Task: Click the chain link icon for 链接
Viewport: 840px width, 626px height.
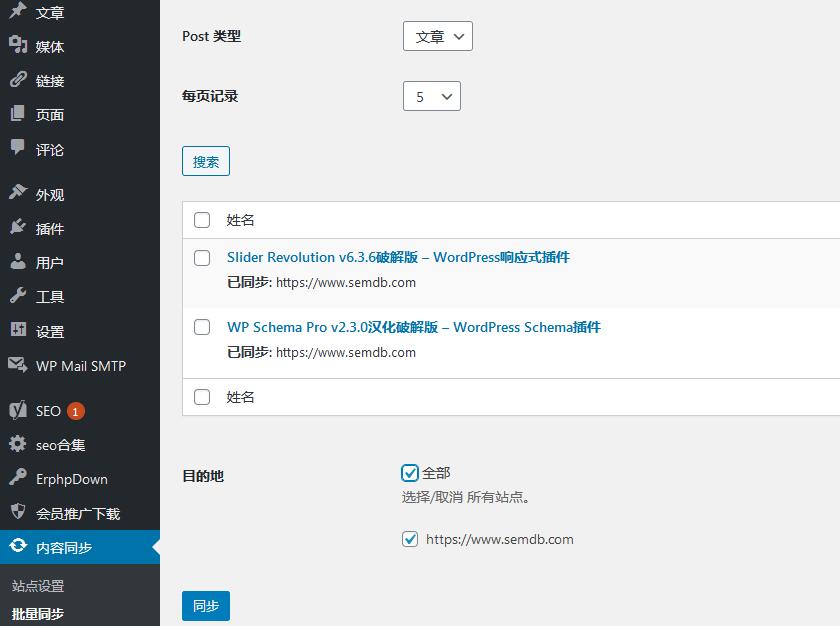Action: [18, 80]
